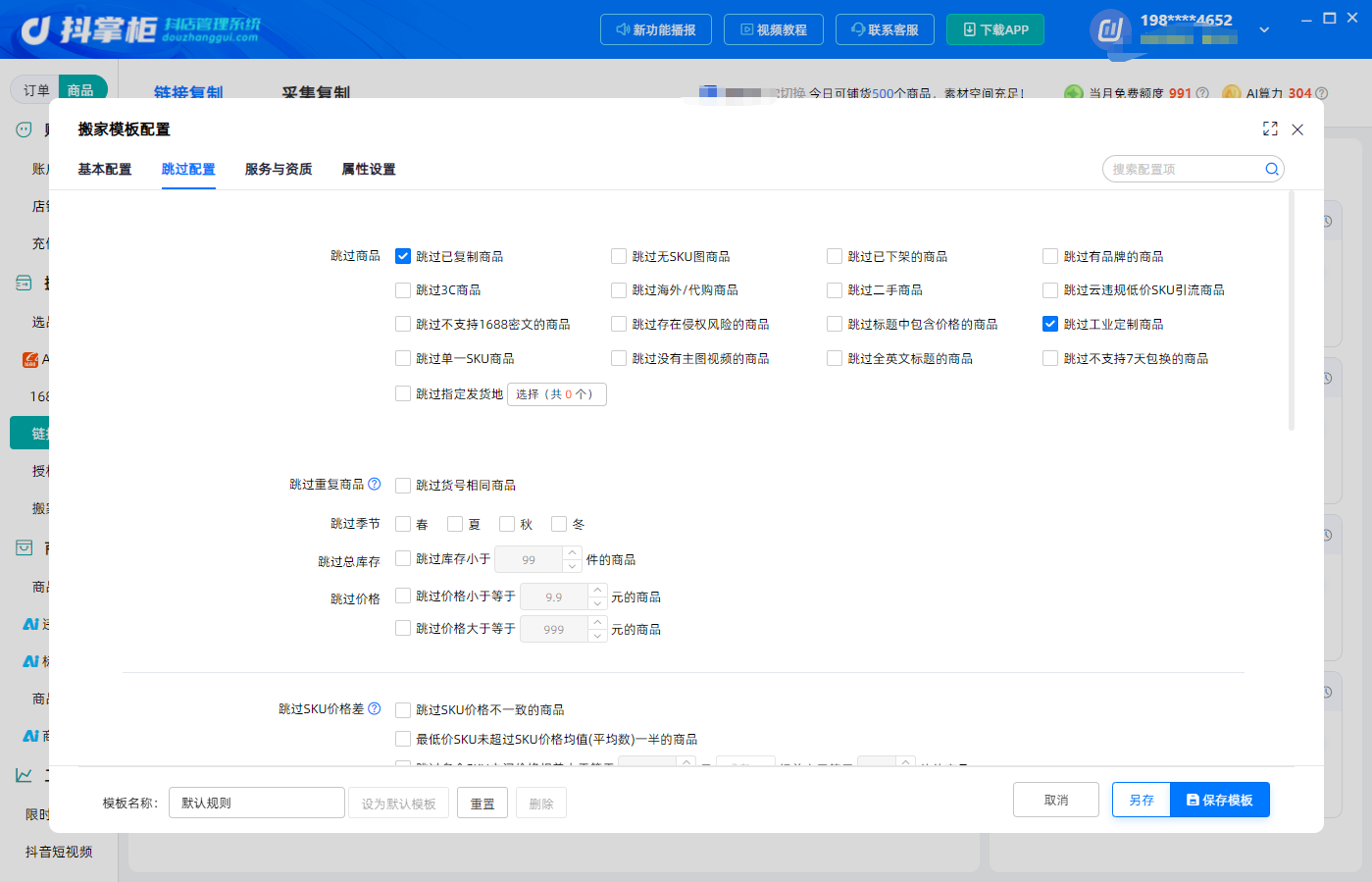Check the 春 season checkbox
The image size is (1372, 882).
pos(403,524)
